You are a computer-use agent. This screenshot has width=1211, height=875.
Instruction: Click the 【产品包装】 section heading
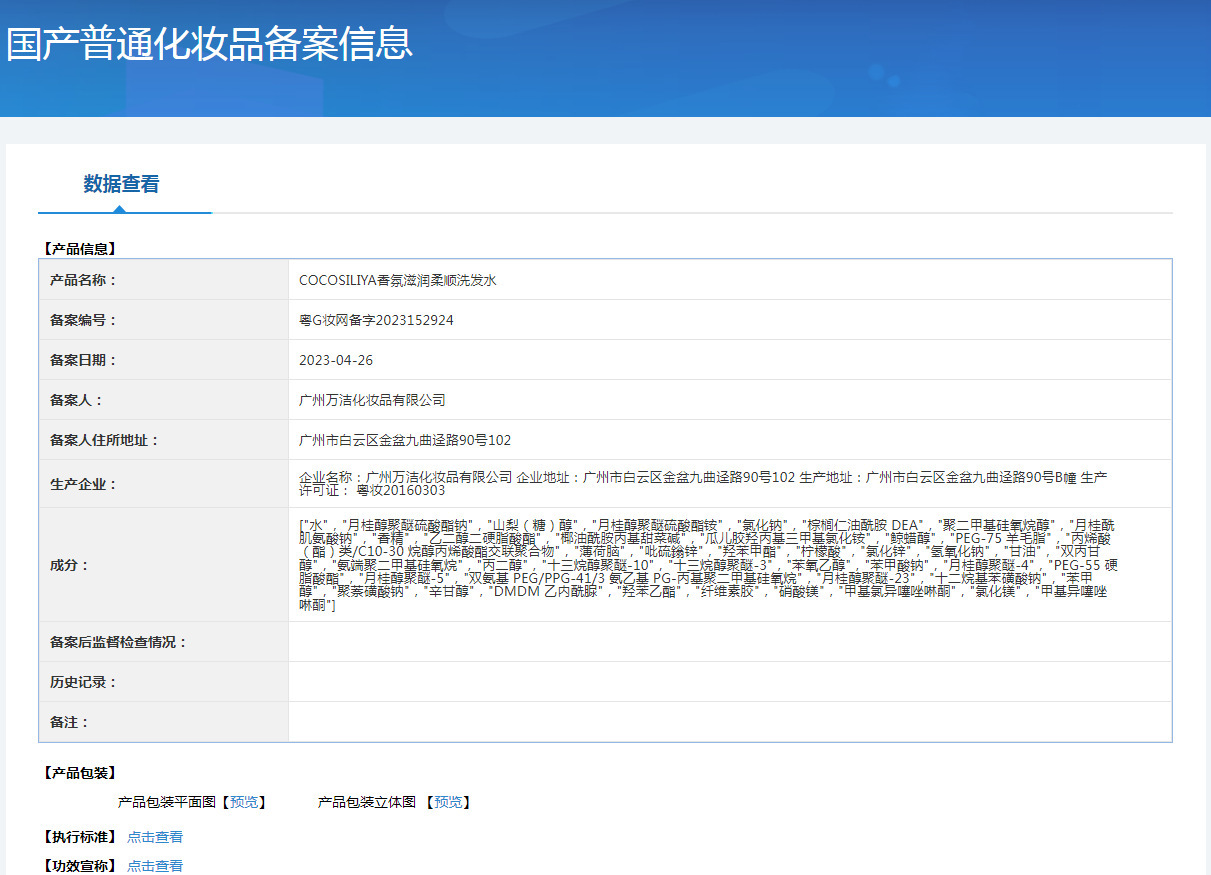79,773
